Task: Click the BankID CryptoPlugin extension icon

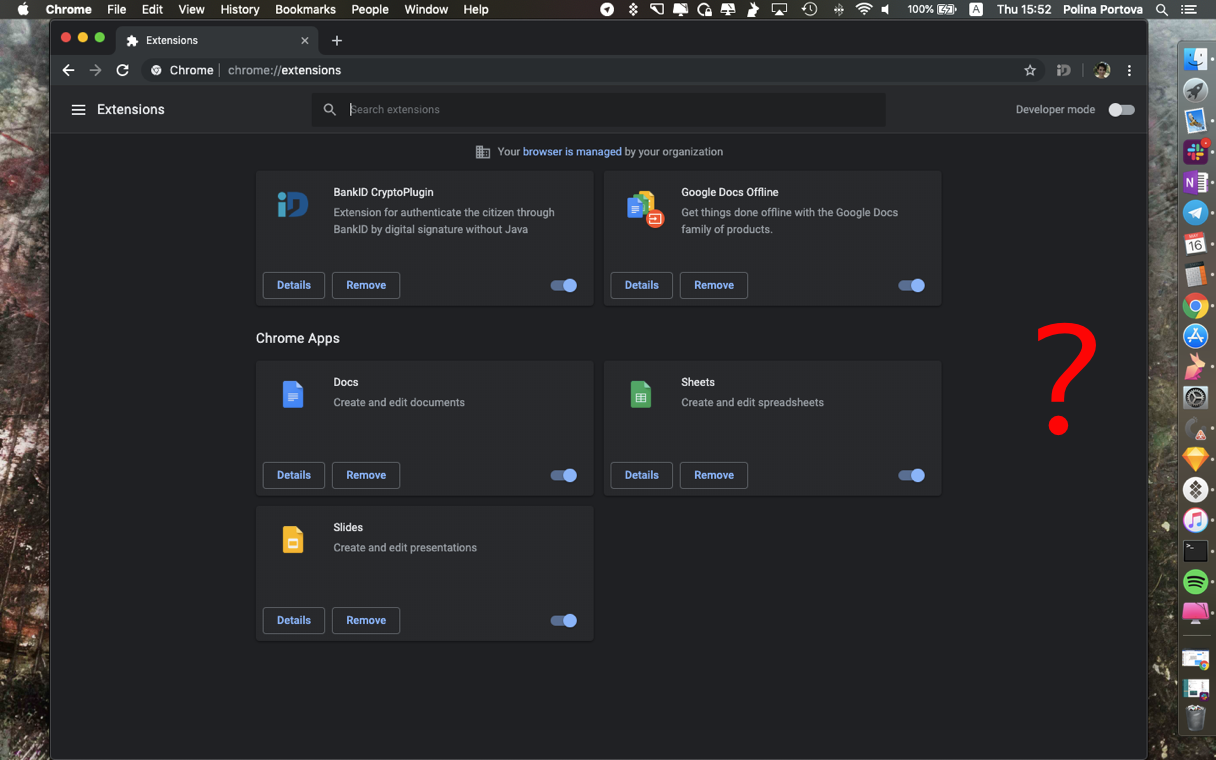Action: [x=293, y=205]
